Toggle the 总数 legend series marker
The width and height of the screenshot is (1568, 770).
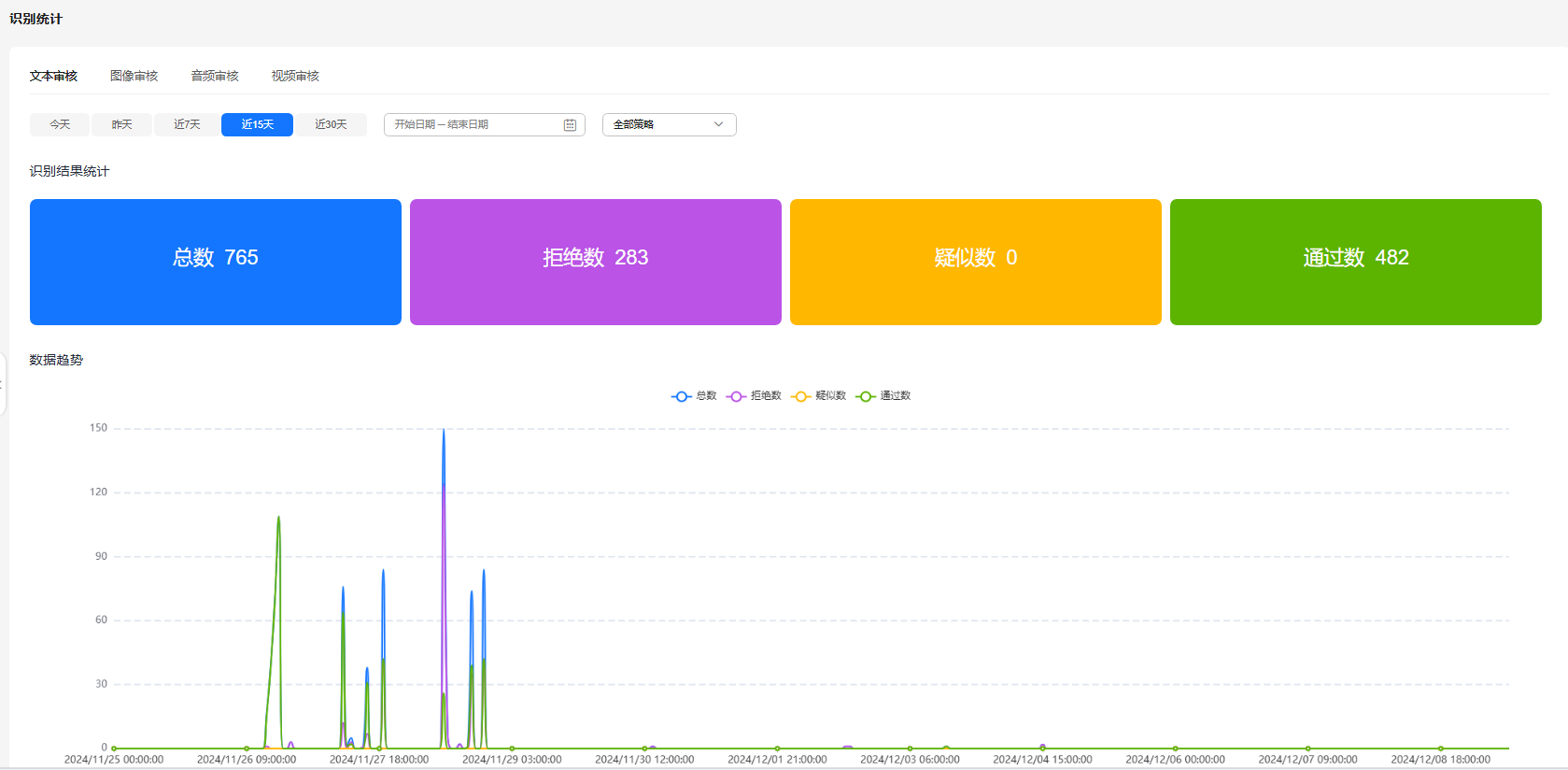coord(681,396)
